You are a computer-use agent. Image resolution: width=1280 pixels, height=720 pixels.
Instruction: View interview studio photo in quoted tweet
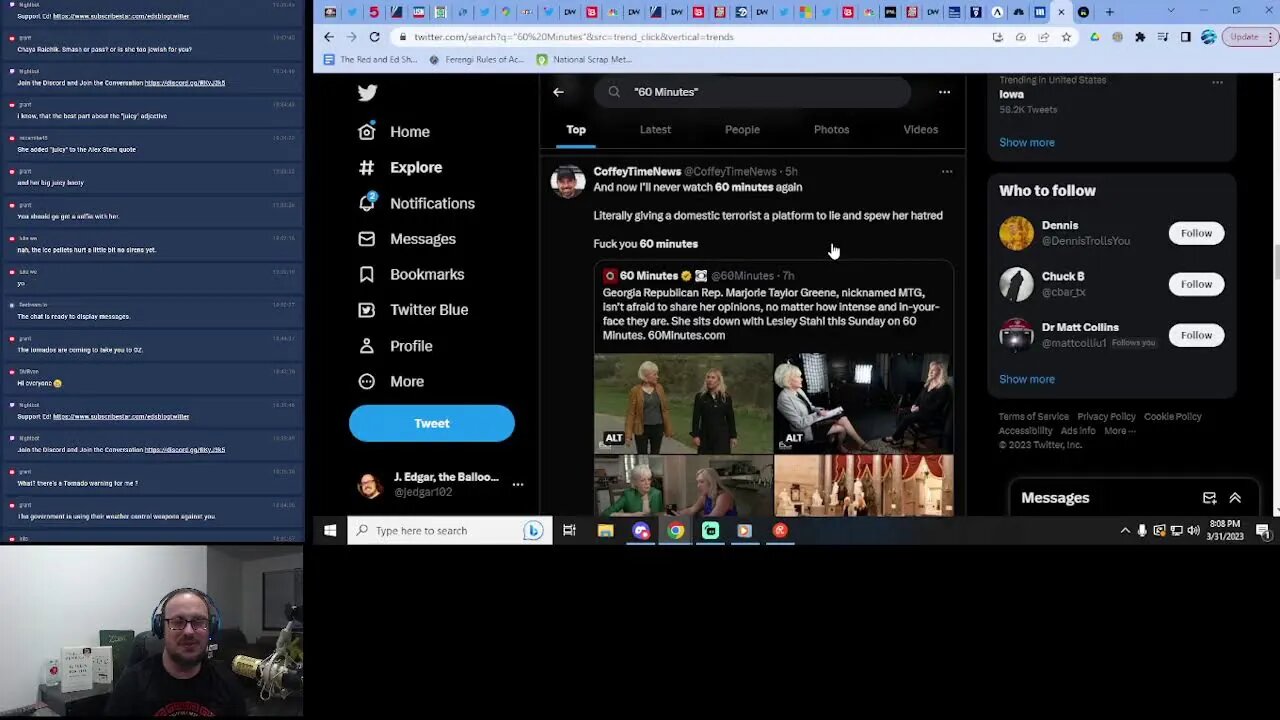864,403
